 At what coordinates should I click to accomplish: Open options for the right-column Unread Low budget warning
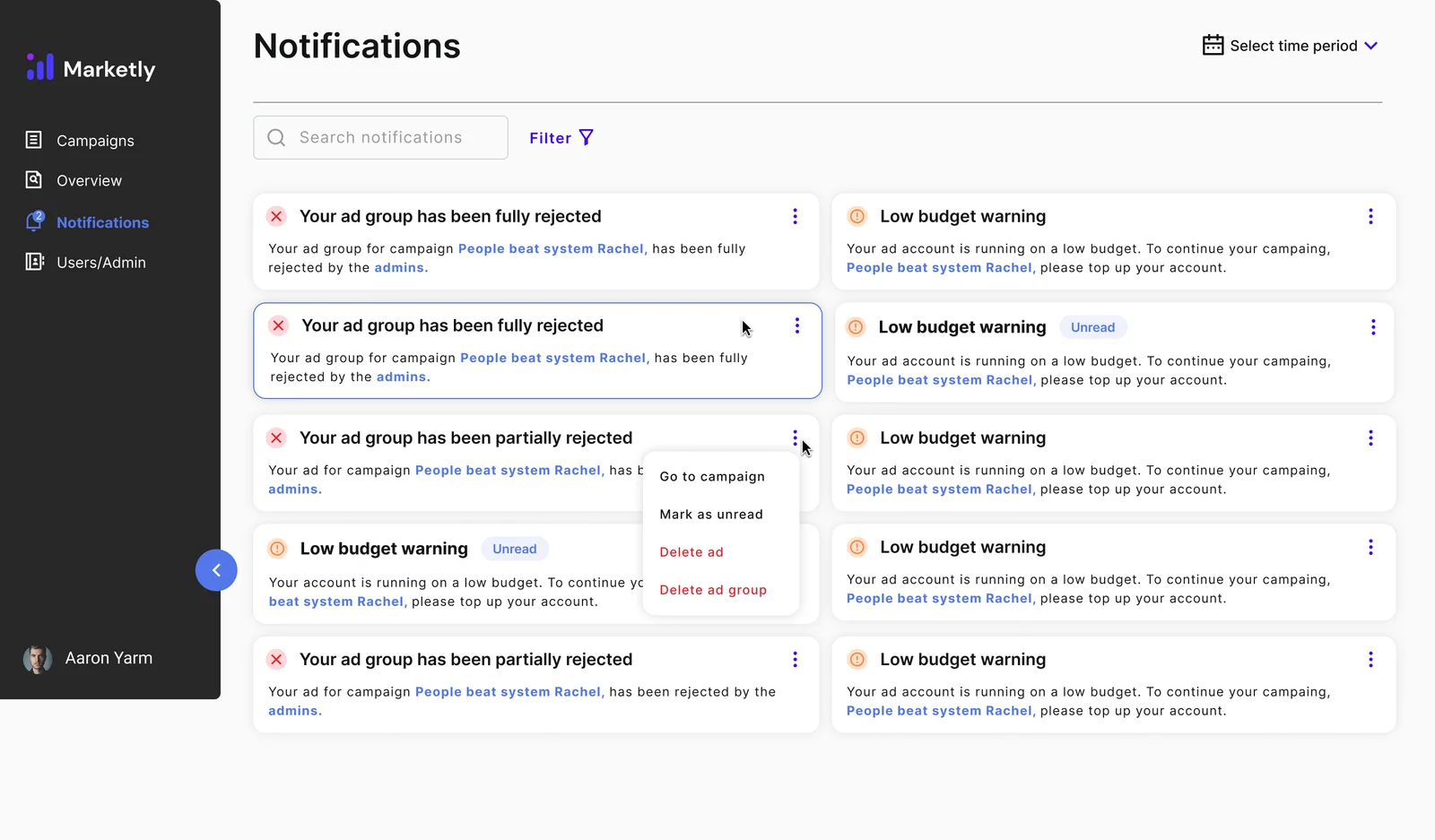click(1372, 327)
